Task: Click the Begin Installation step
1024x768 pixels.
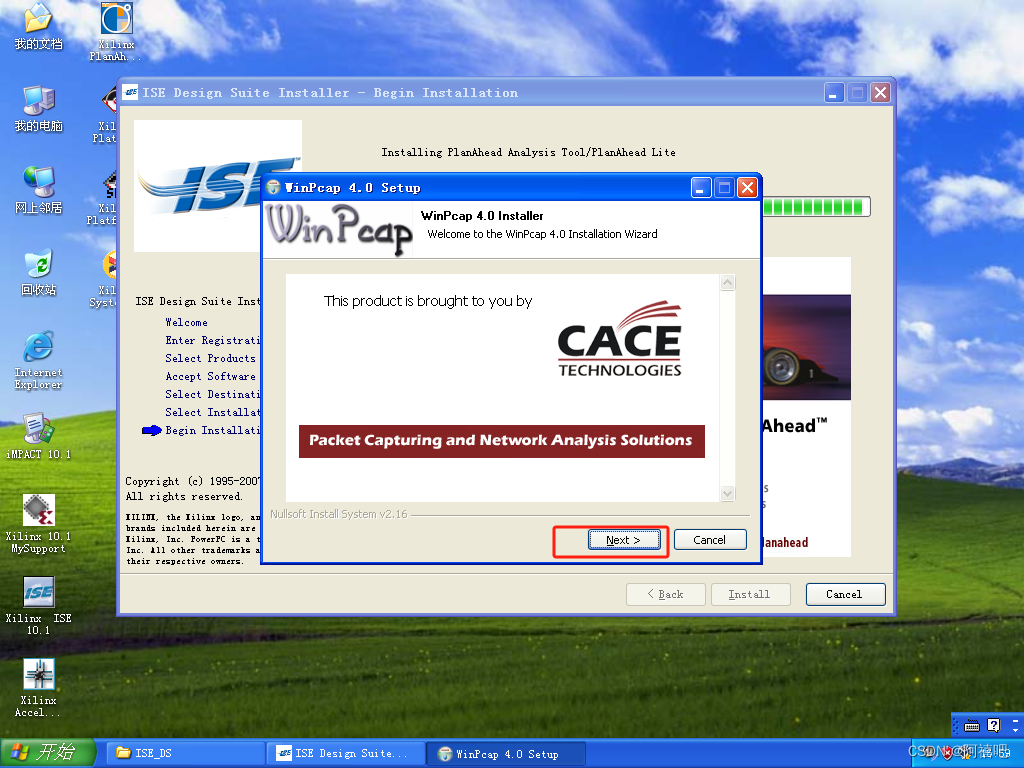Action: pos(212,430)
